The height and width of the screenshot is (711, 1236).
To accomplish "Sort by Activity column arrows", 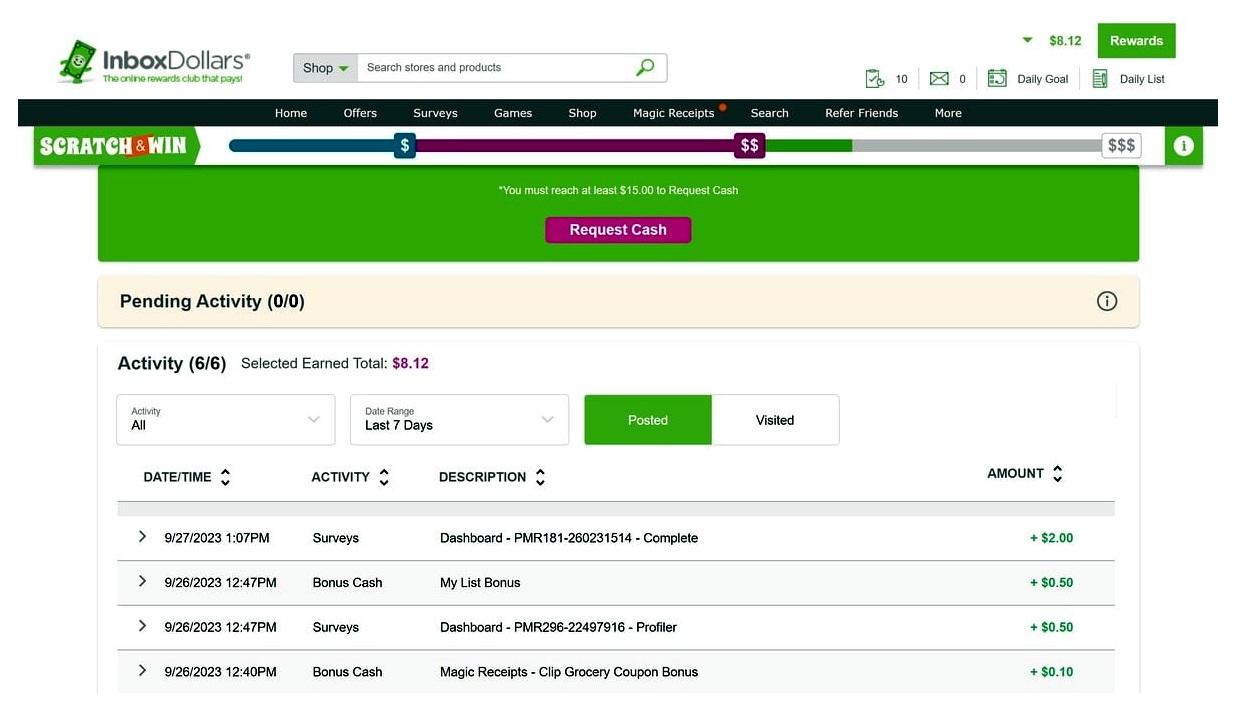I will pyautogui.click(x=384, y=477).
